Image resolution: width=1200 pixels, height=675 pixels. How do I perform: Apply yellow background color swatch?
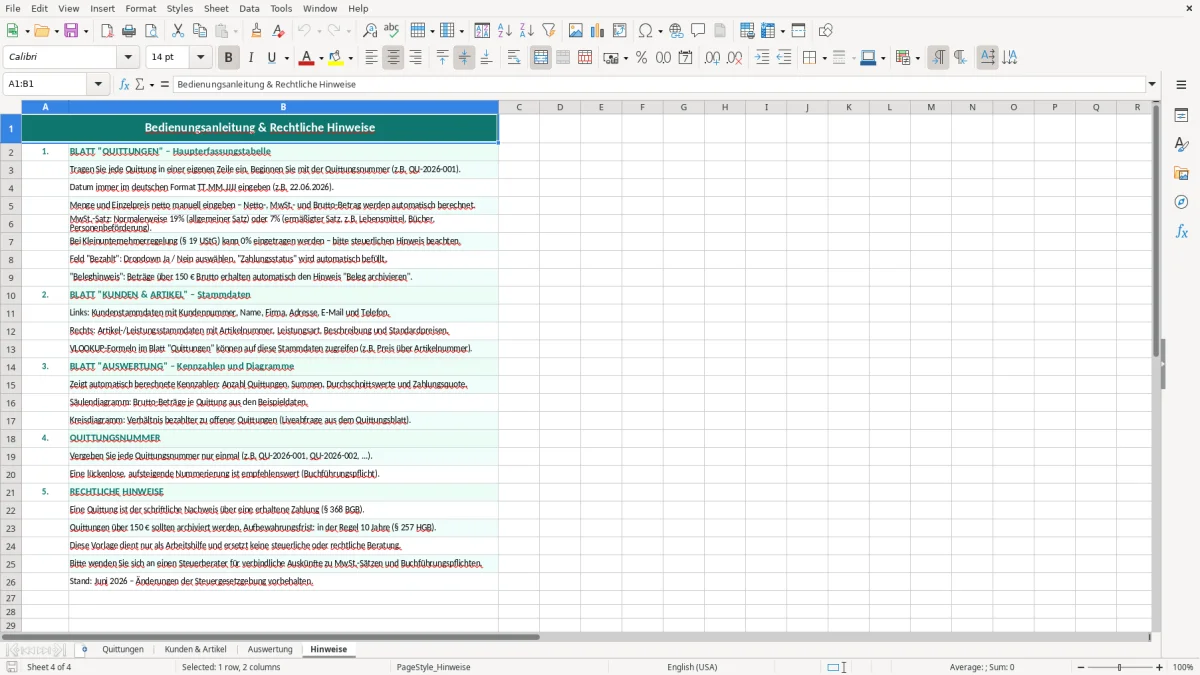pos(336,58)
